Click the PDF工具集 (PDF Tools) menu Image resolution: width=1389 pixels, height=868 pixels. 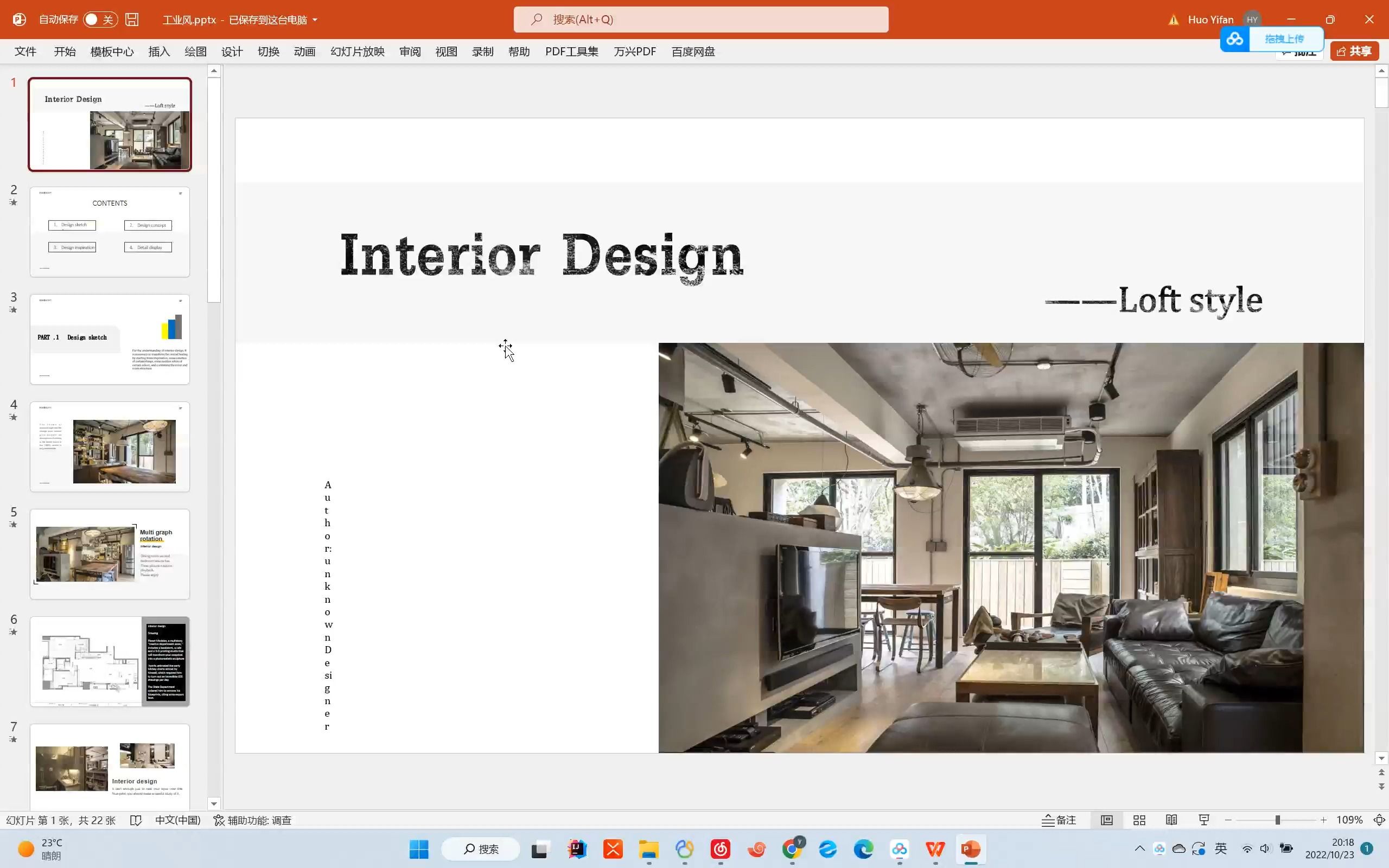[571, 51]
